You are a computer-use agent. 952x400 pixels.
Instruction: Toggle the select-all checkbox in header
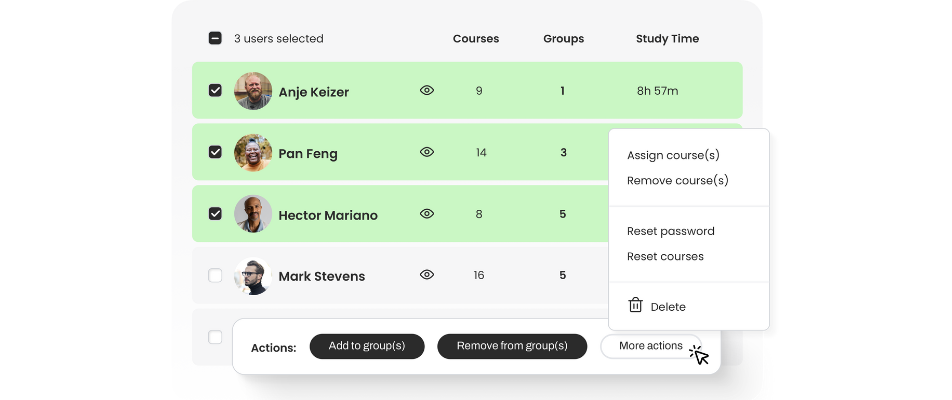215,38
